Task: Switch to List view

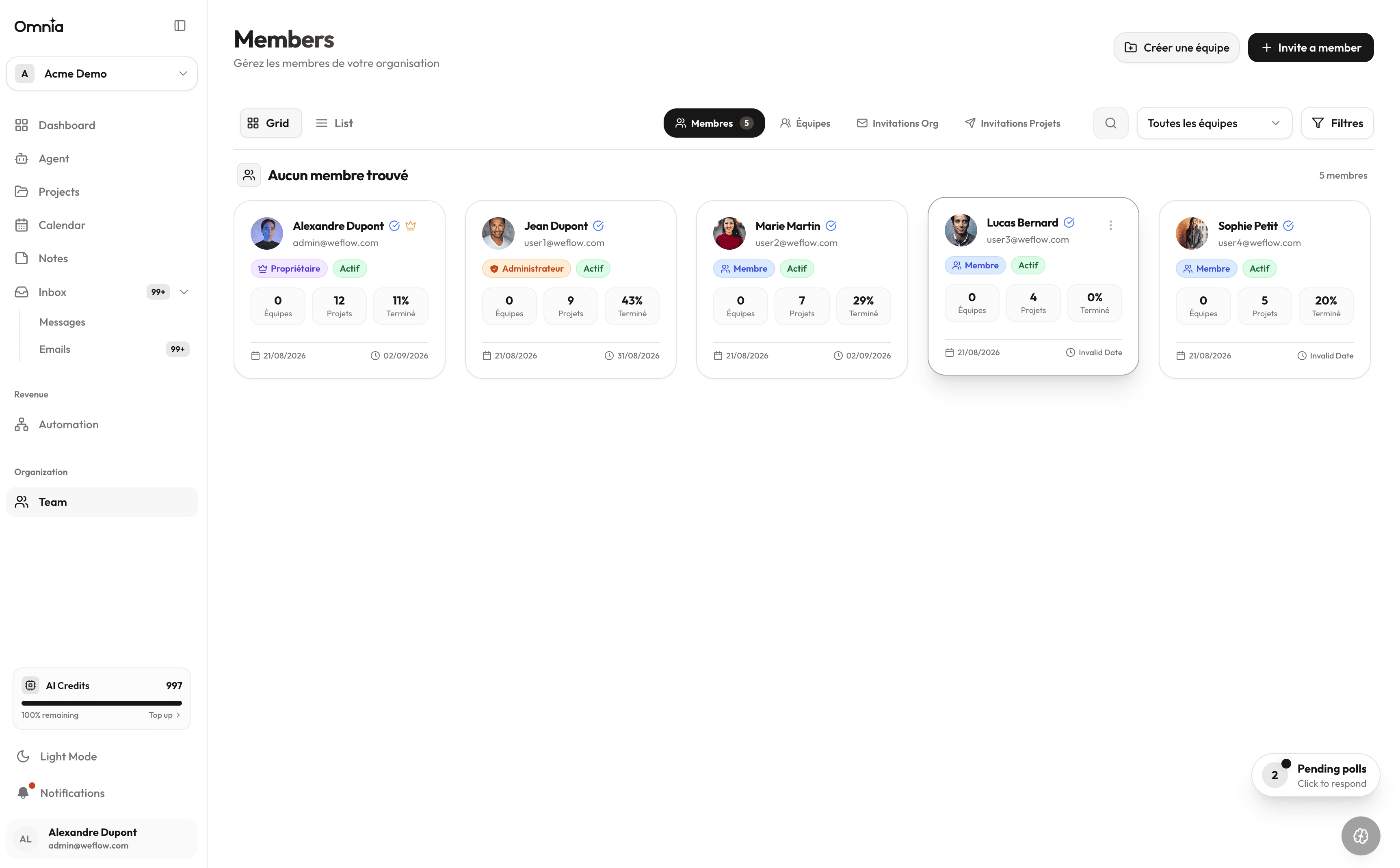Action: click(334, 123)
